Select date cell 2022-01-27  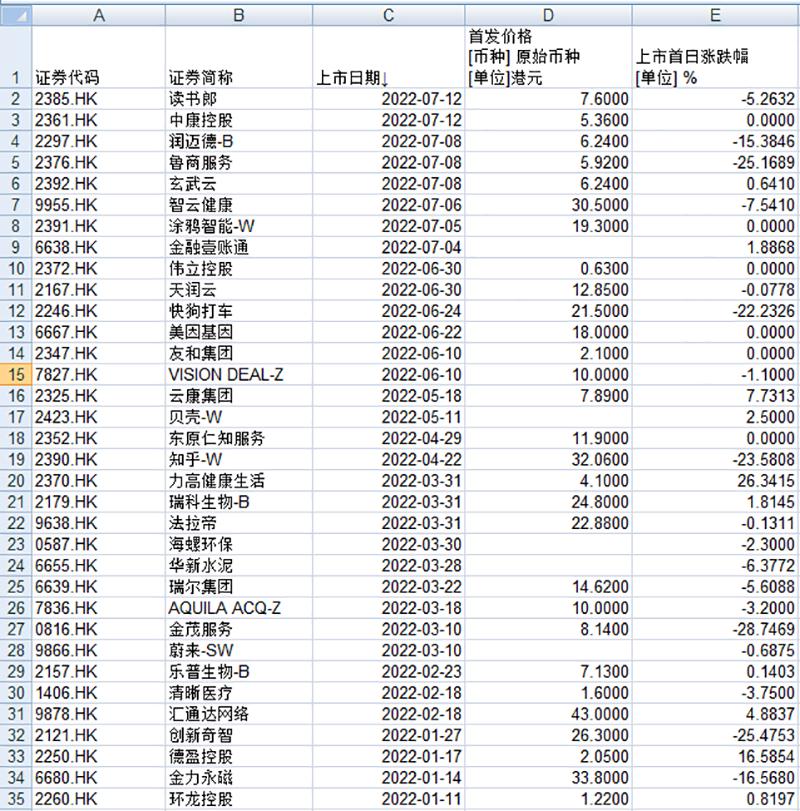pyautogui.click(x=389, y=735)
